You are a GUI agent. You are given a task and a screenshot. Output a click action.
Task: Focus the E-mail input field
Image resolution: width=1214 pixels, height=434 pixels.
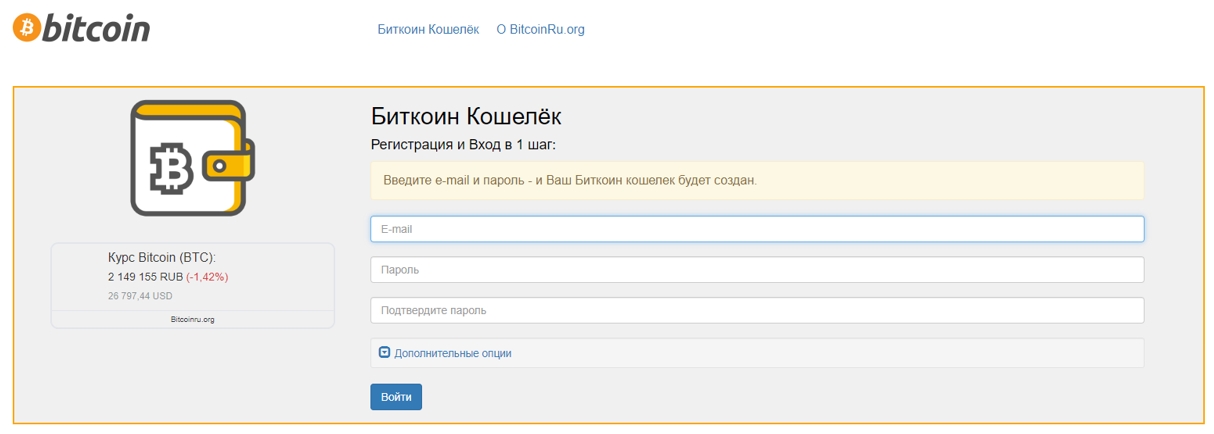(x=757, y=229)
